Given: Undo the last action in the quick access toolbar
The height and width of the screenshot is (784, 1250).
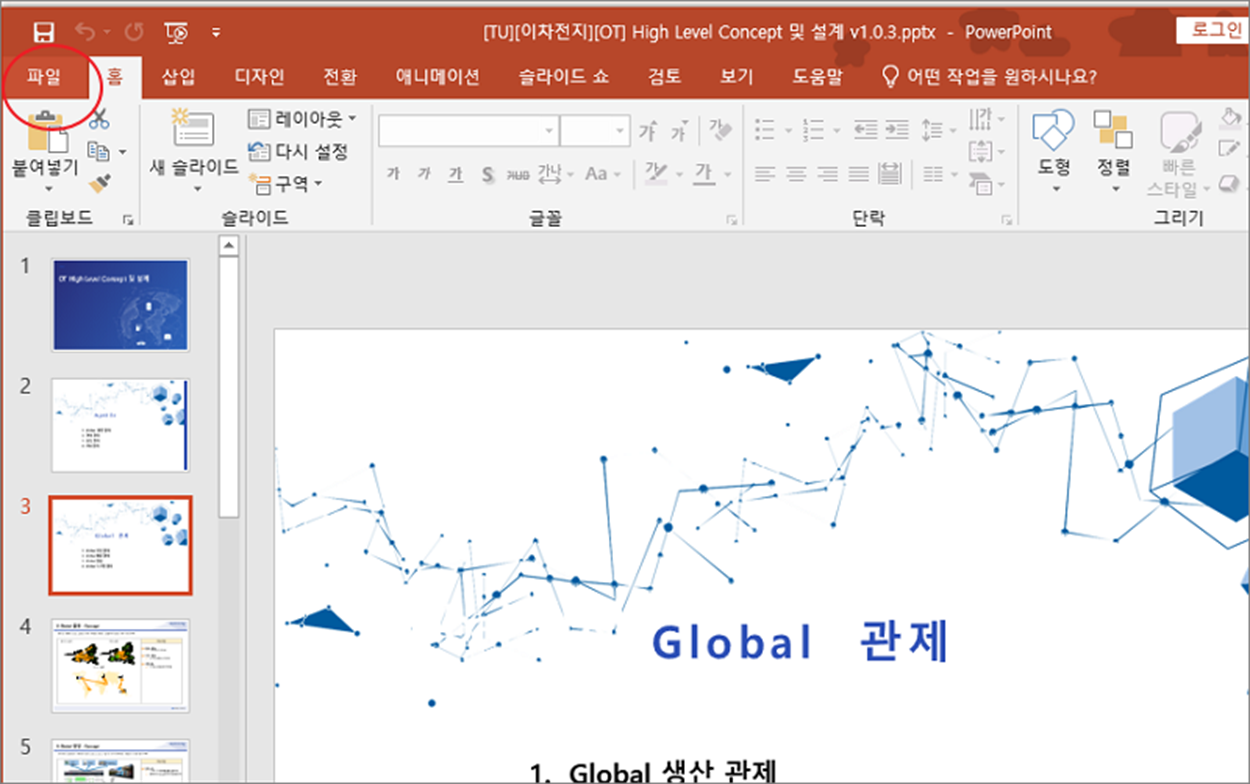Looking at the screenshot, I should 83,32.
